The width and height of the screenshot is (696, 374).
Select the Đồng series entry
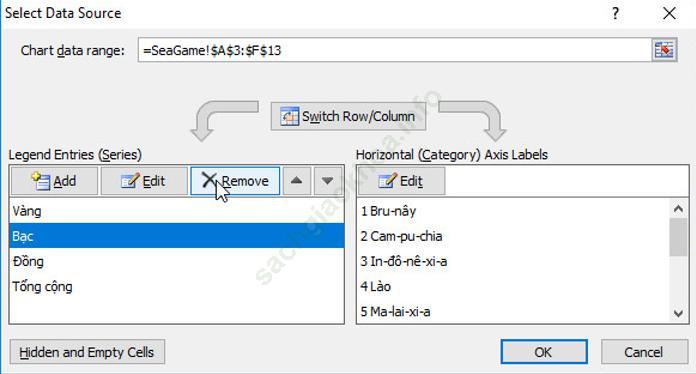click(x=176, y=261)
